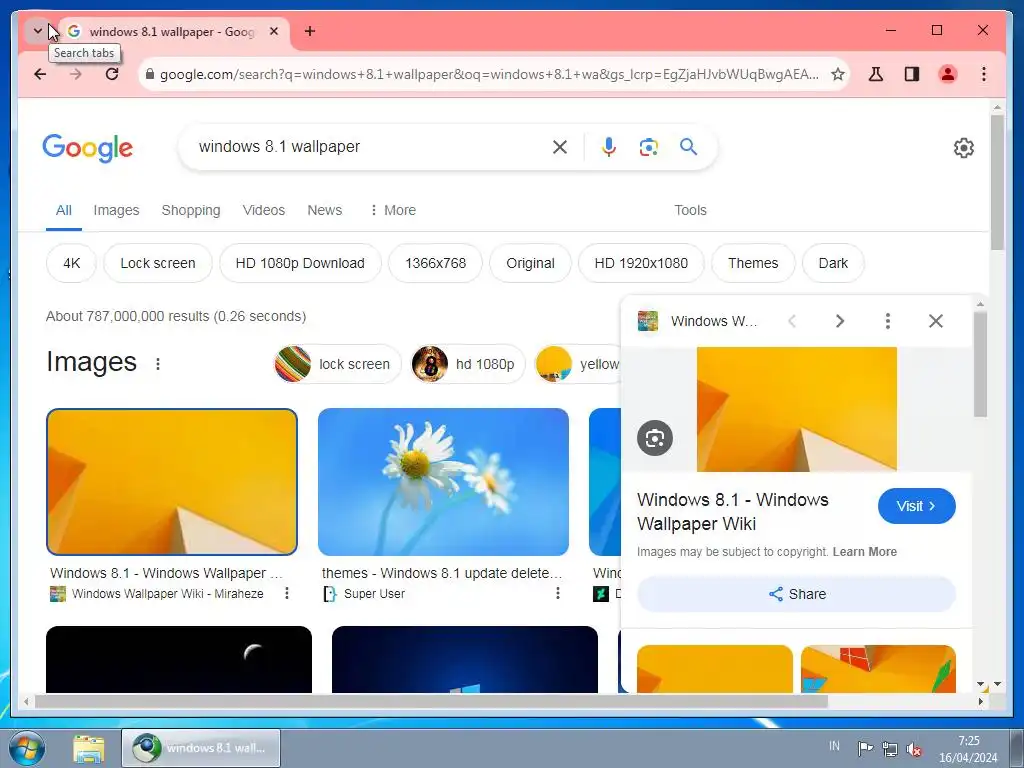This screenshot has height=768, width=1024.
Task: Open the Chrome three-dot menu
Action: point(984,74)
